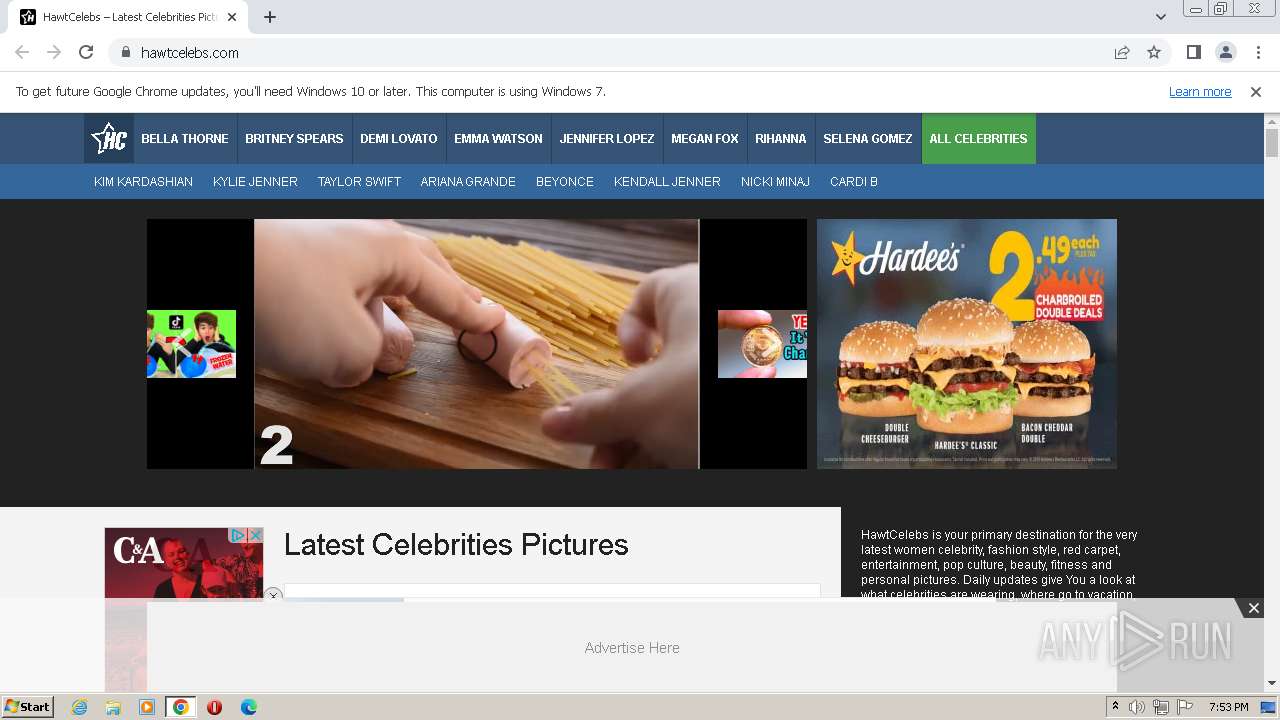Dismiss the small circled X near sidebar ad
This screenshot has height=720, width=1280.
click(x=273, y=596)
